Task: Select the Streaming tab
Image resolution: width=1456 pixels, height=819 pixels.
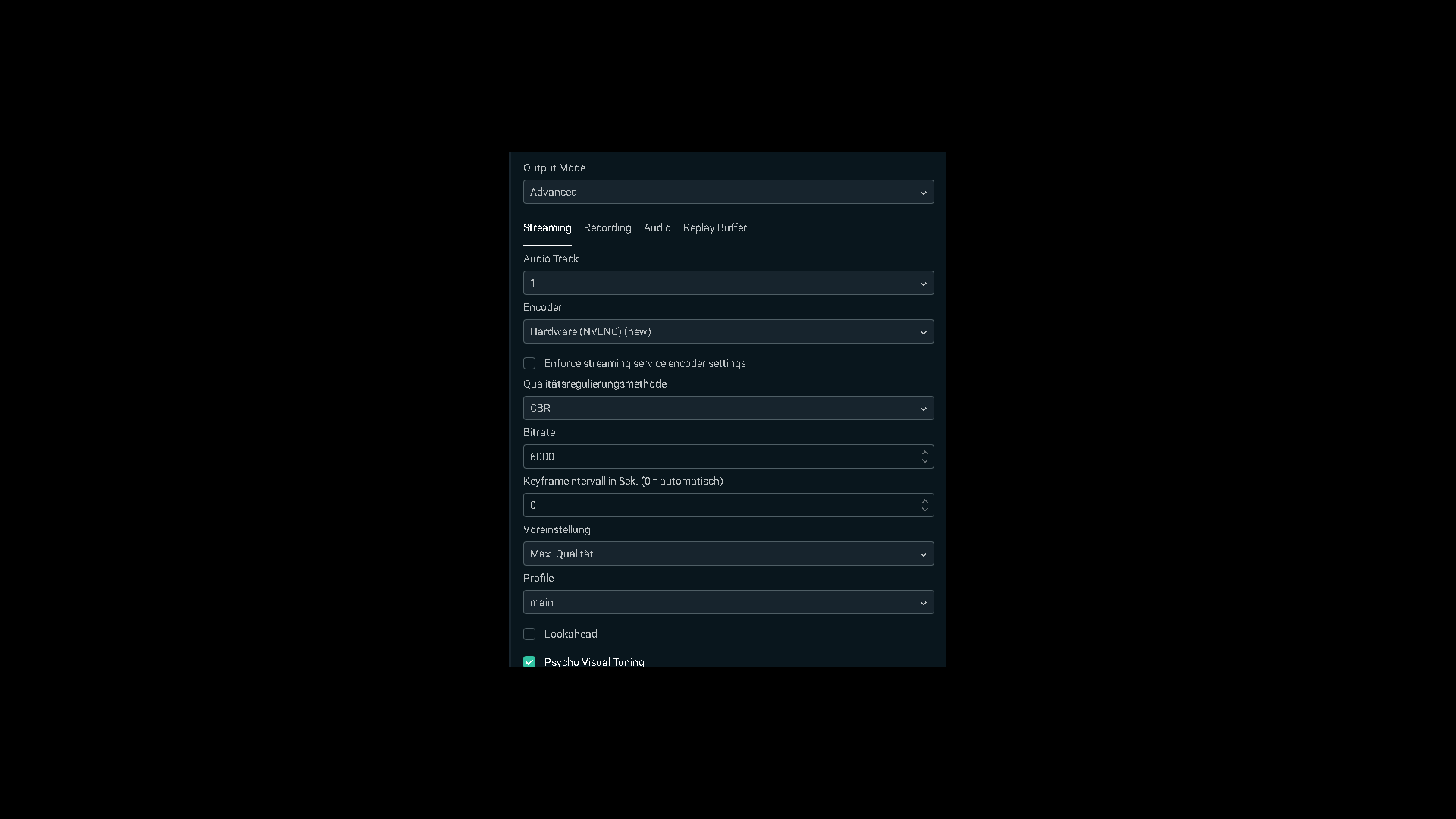Action: (x=547, y=227)
